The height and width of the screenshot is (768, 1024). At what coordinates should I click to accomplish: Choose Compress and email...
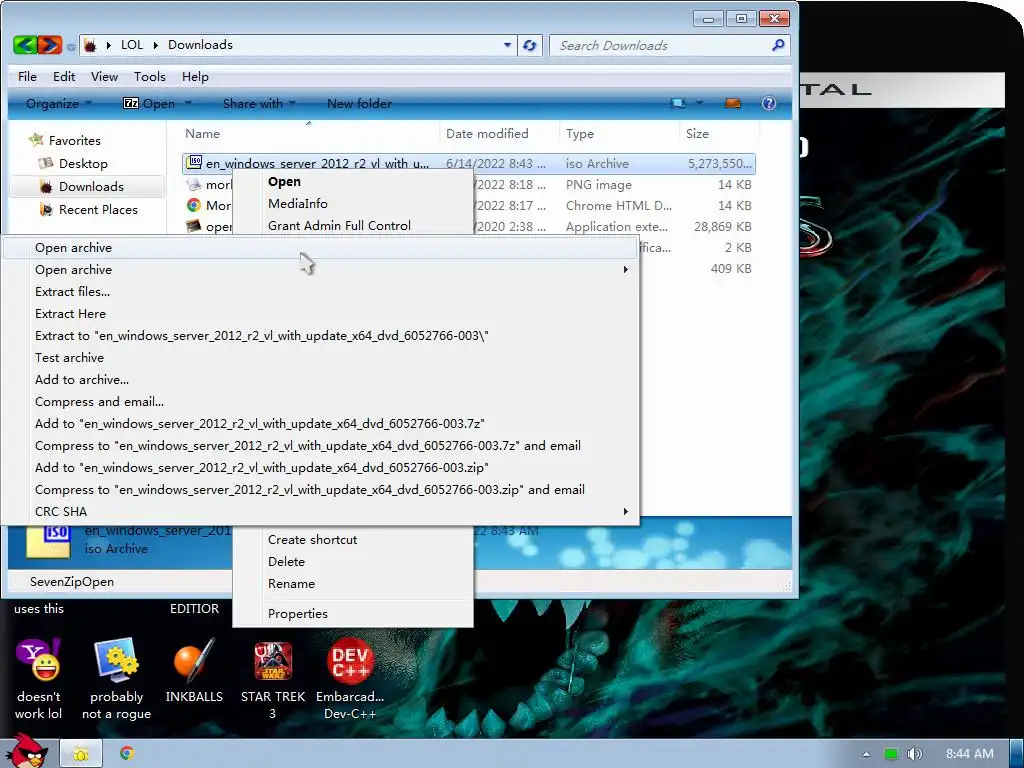pyautogui.click(x=320, y=402)
